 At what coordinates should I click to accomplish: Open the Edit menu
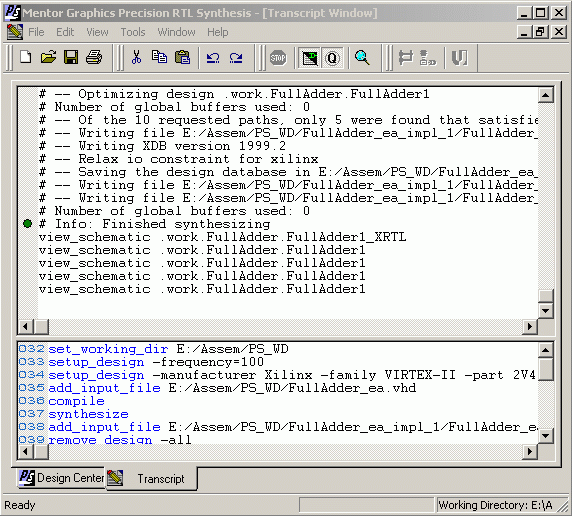(x=65, y=32)
